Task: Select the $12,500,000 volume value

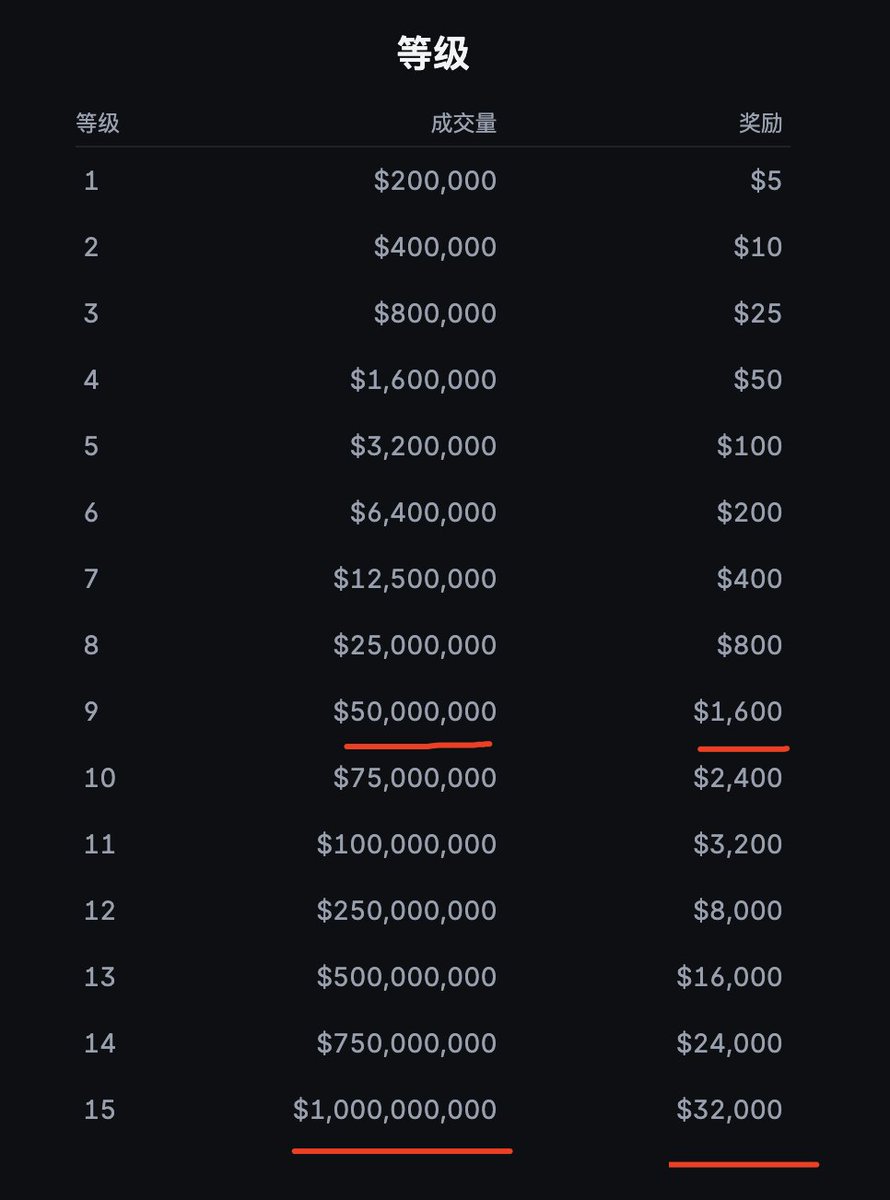Action: click(x=415, y=579)
